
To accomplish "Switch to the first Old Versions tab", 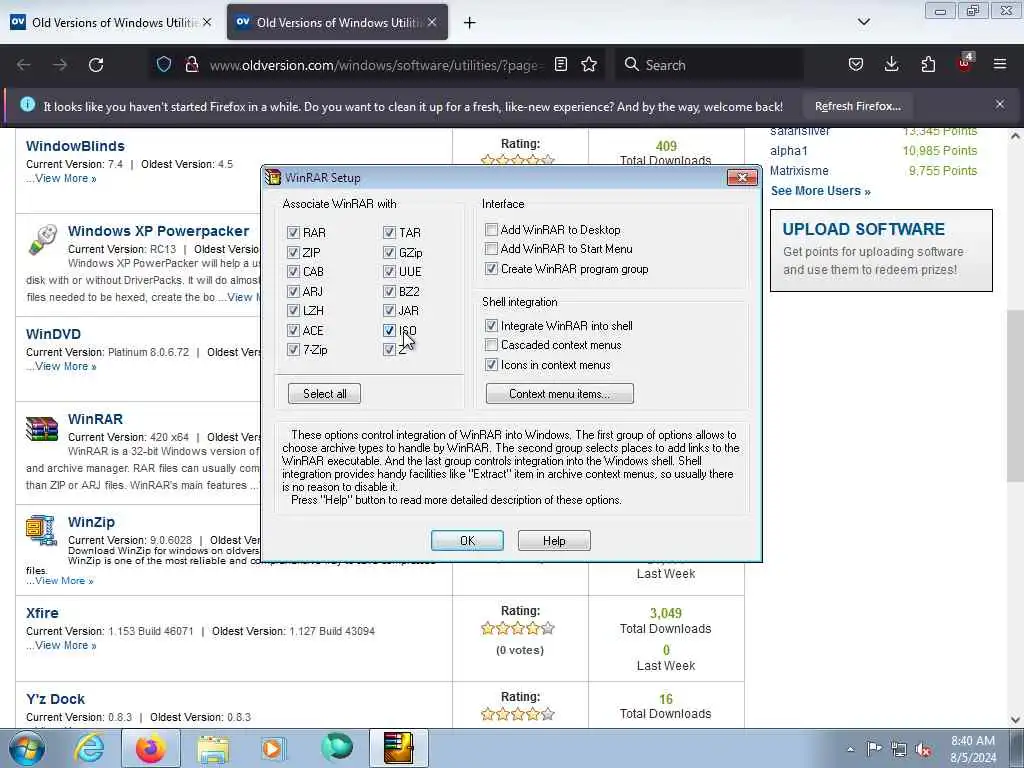I will (111, 22).
